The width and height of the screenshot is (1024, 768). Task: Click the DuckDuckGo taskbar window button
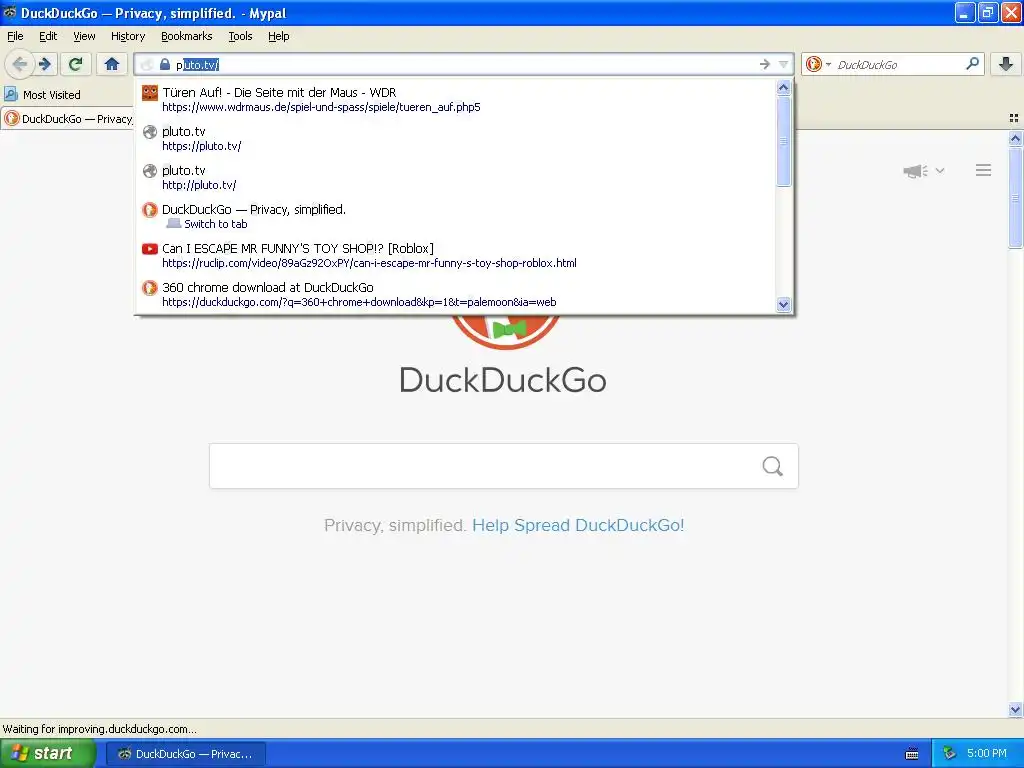click(x=186, y=754)
